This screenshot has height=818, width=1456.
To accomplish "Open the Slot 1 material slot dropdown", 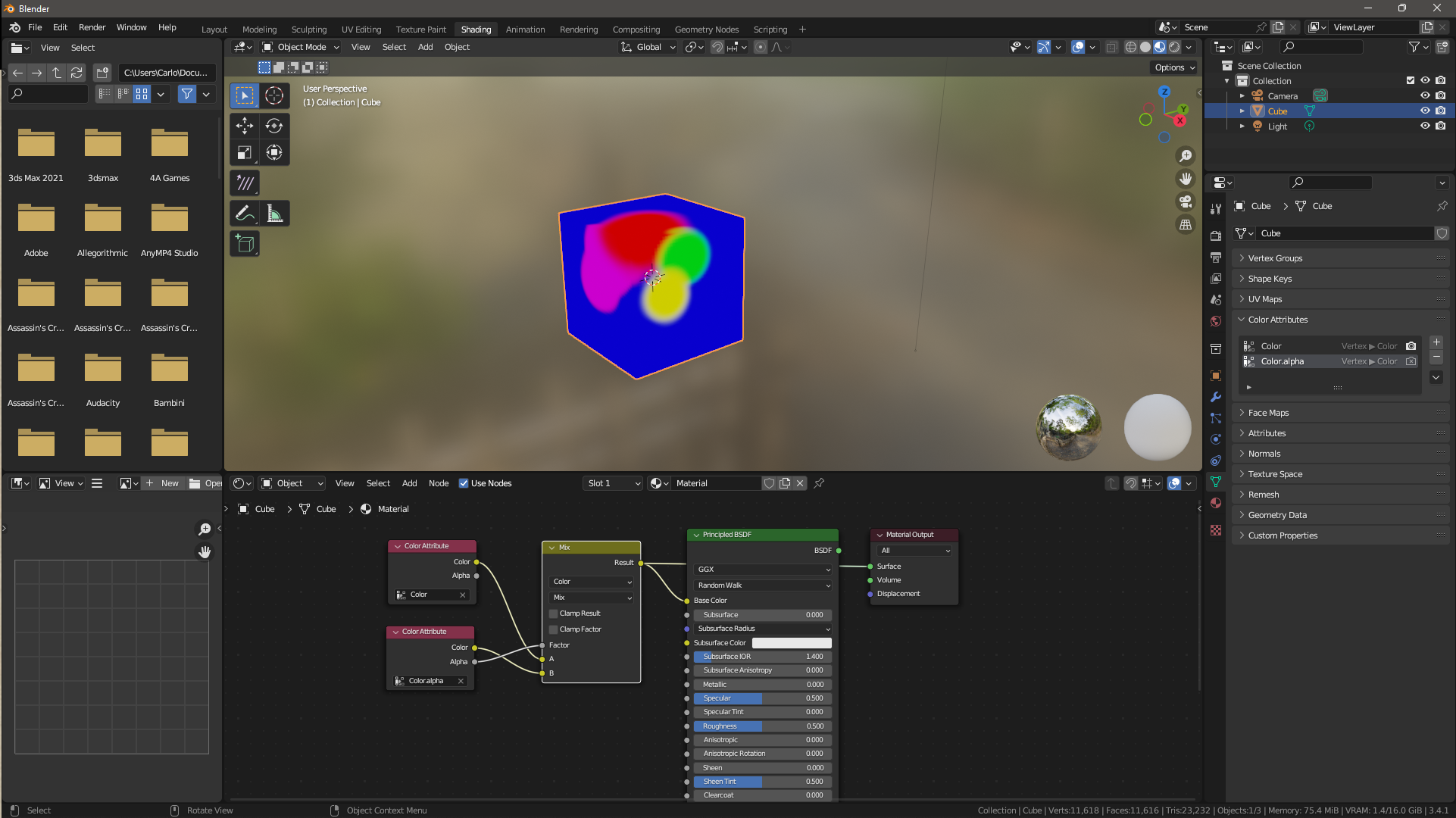I will pyautogui.click(x=614, y=483).
